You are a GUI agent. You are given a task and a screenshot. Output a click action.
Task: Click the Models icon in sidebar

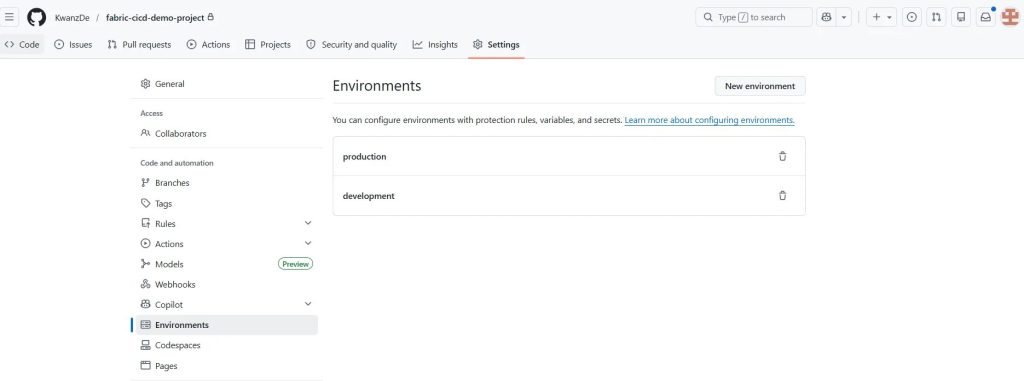[145, 264]
